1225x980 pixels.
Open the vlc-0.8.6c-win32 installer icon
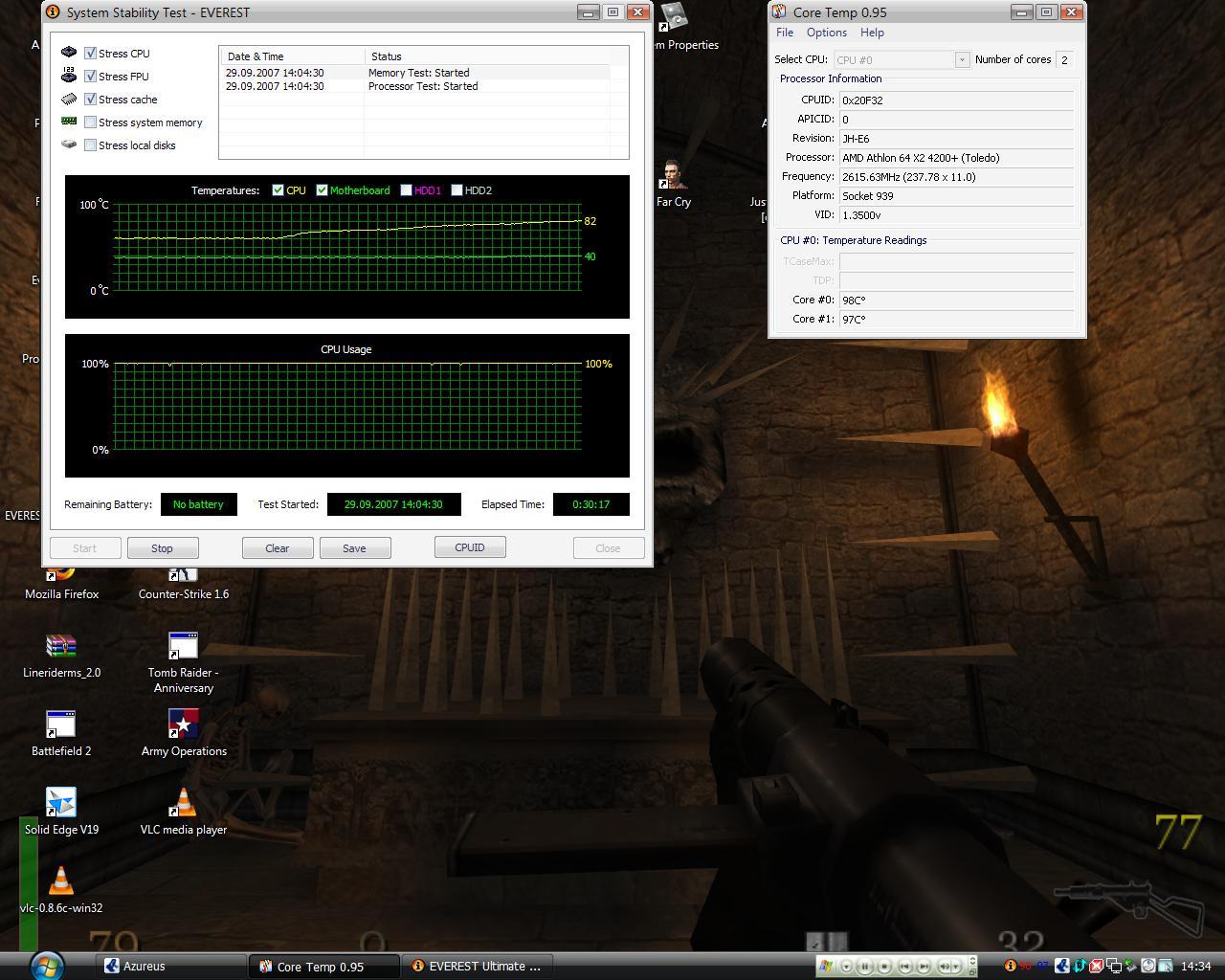coord(61,890)
